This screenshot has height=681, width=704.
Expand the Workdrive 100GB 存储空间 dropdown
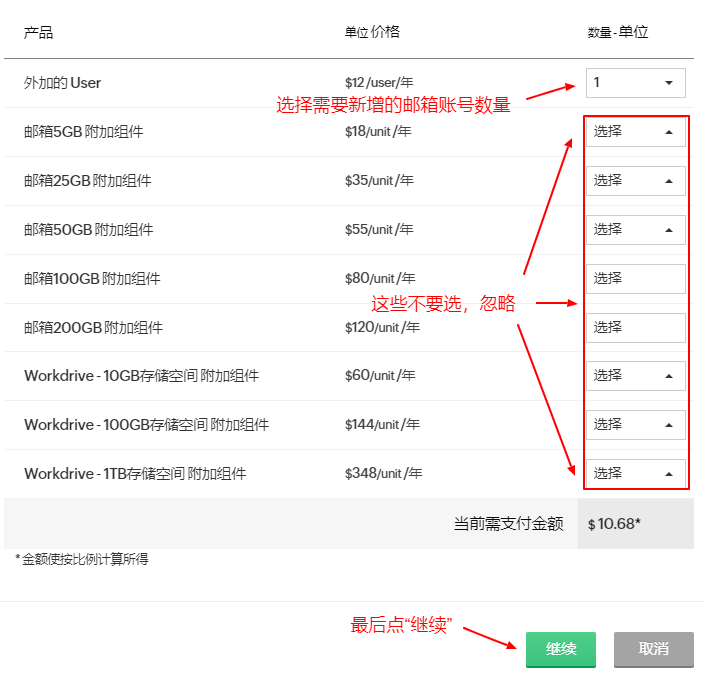[635, 425]
